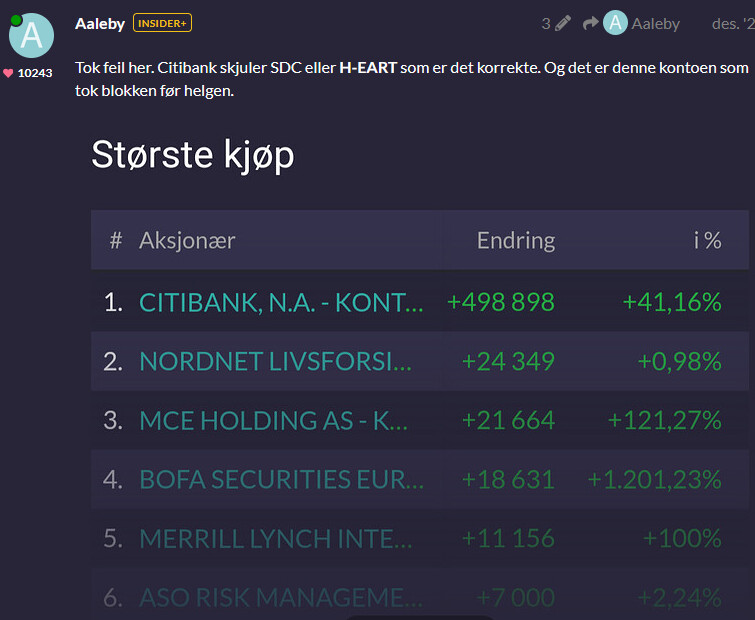Image resolution: width=755 pixels, height=620 pixels.
Task: Click the heart likes icon
Action: tap(8, 73)
